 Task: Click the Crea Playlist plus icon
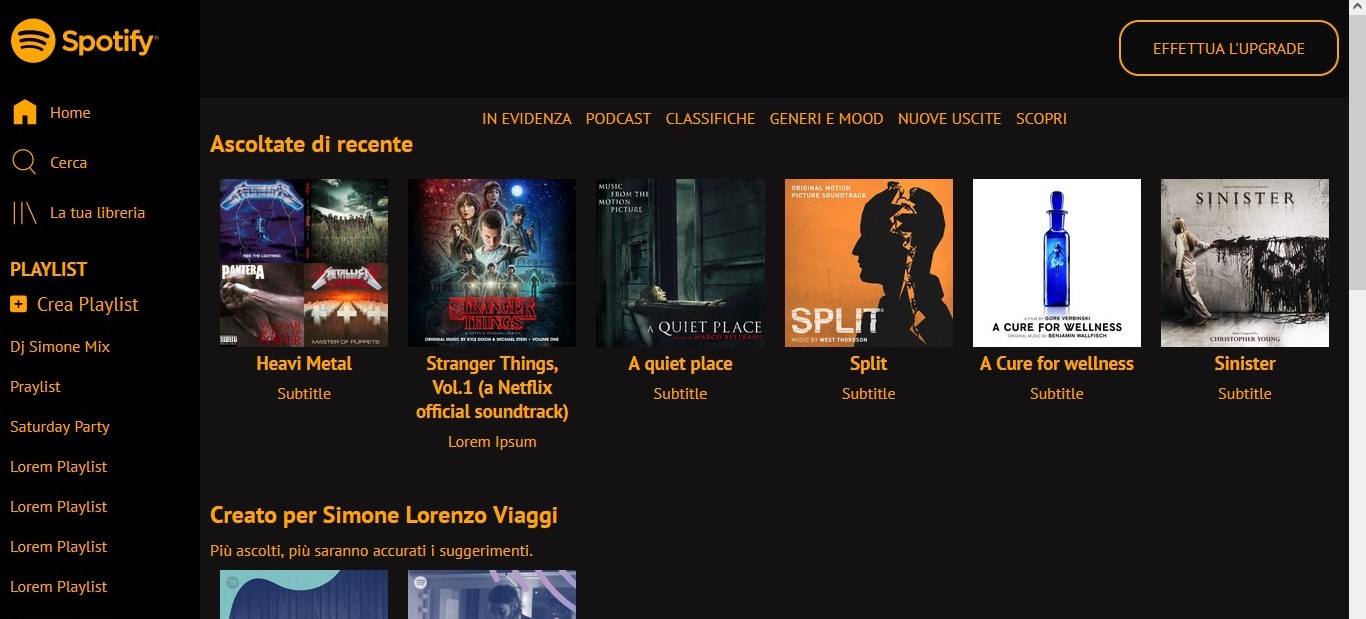(x=18, y=304)
